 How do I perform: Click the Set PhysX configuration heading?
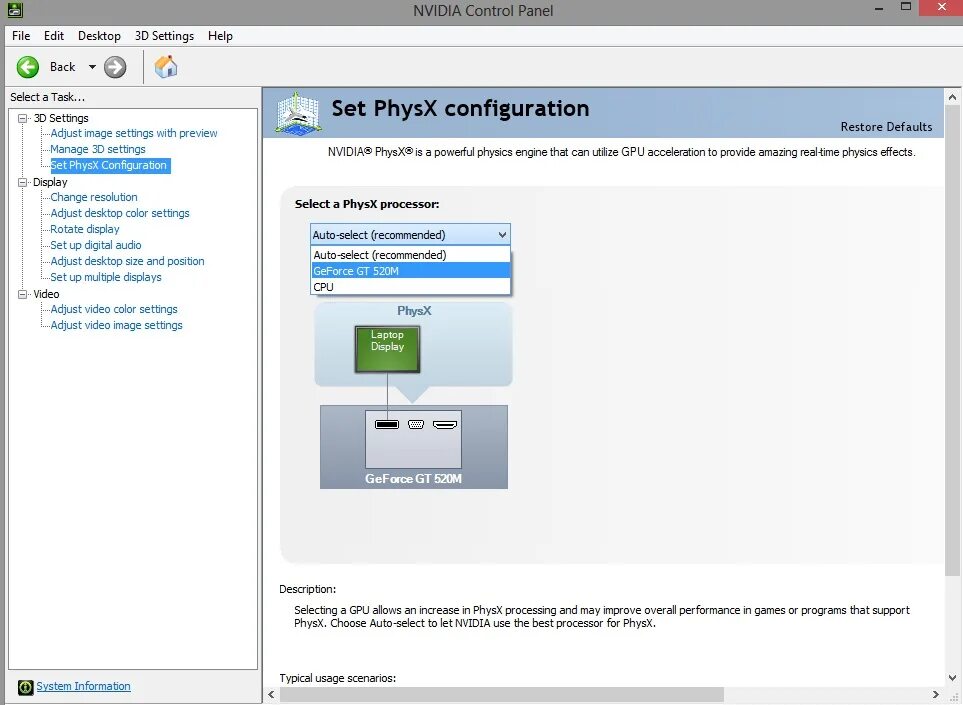point(460,109)
